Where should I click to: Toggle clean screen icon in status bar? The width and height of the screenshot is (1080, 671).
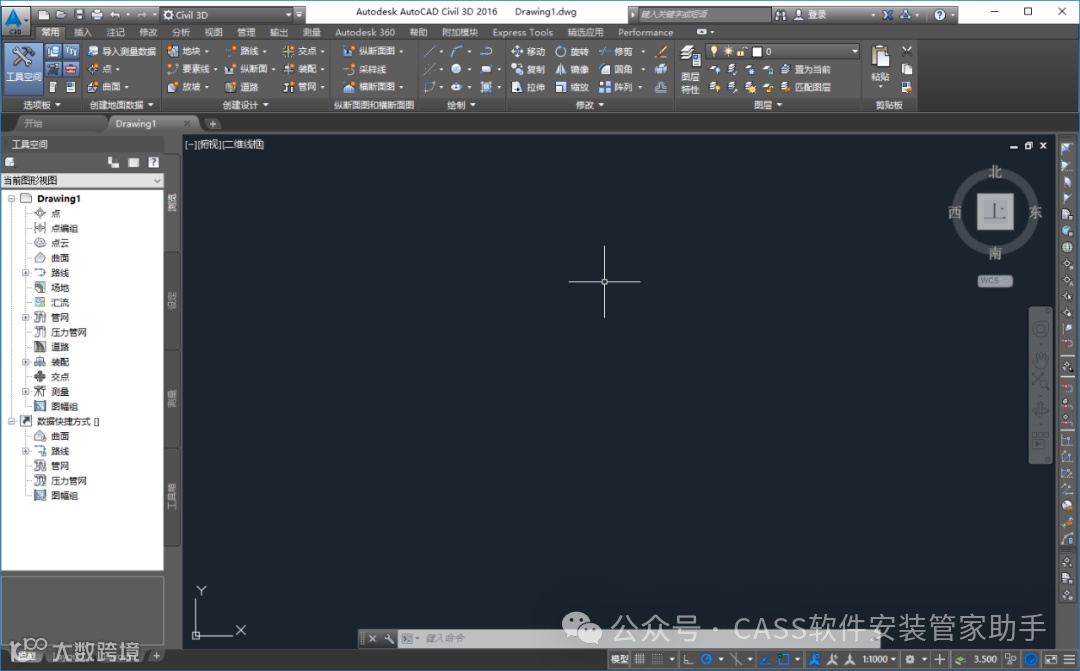(1051, 659)
